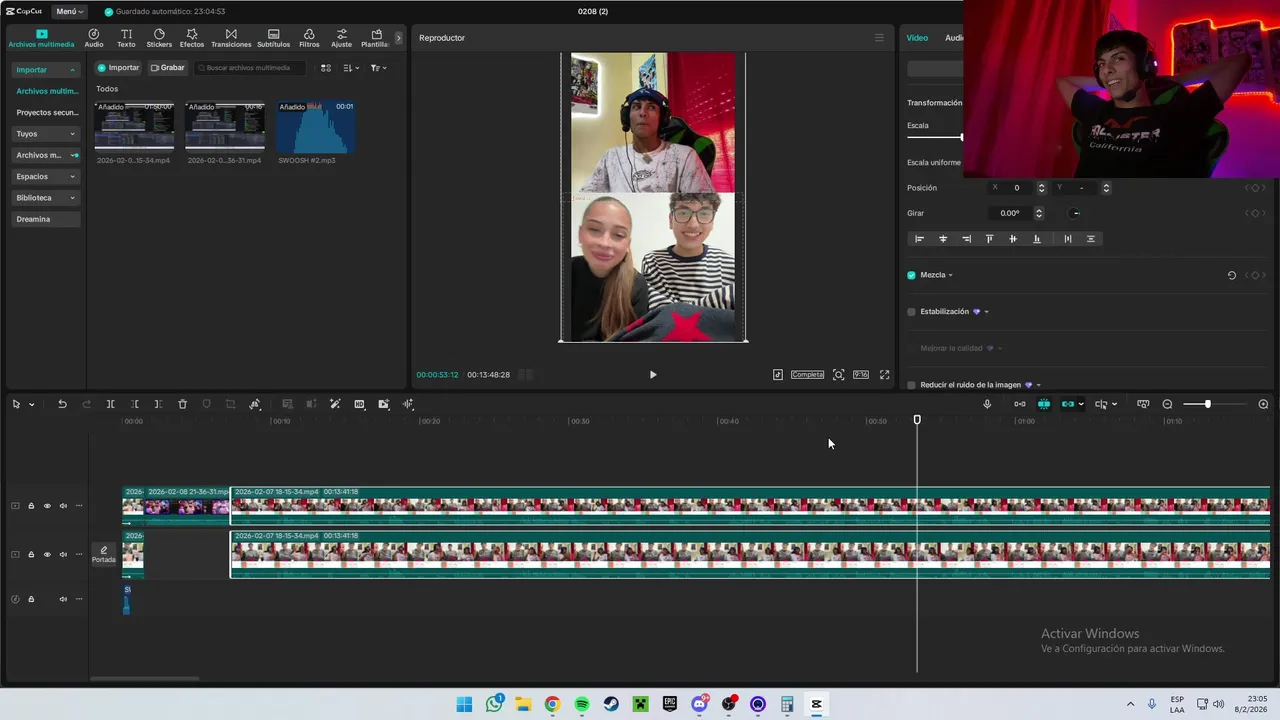Enter fullscreen preview mode
1280x720 pixels.
(x=884, y=375)
